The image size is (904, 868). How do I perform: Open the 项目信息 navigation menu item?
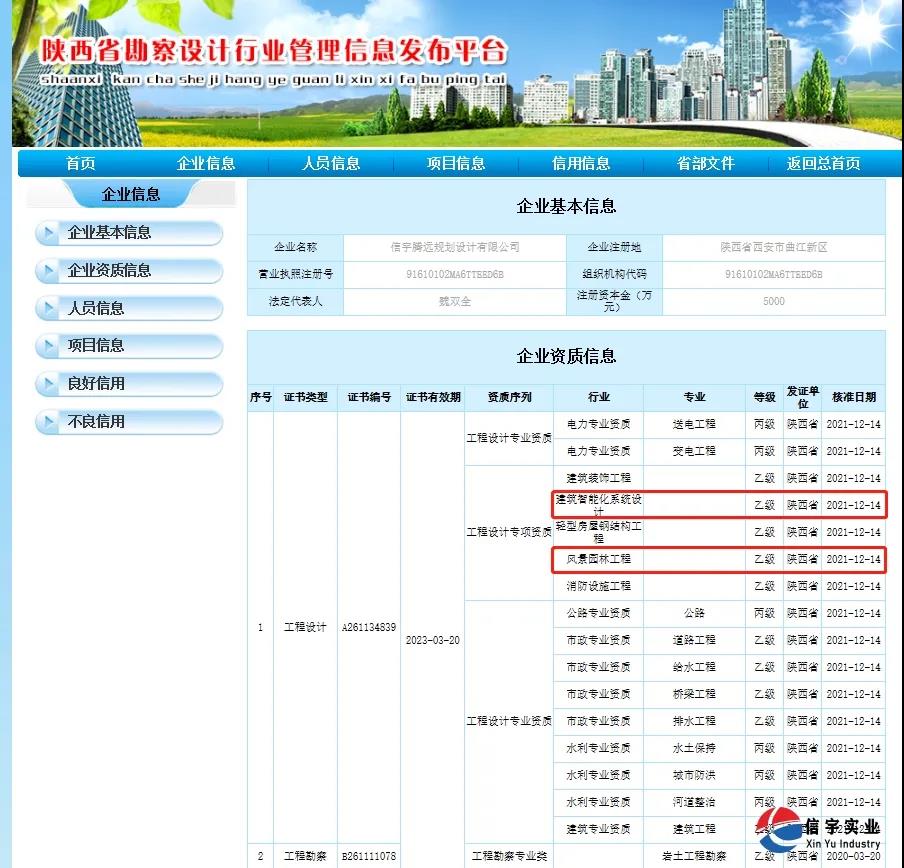(x=456, y=163)
